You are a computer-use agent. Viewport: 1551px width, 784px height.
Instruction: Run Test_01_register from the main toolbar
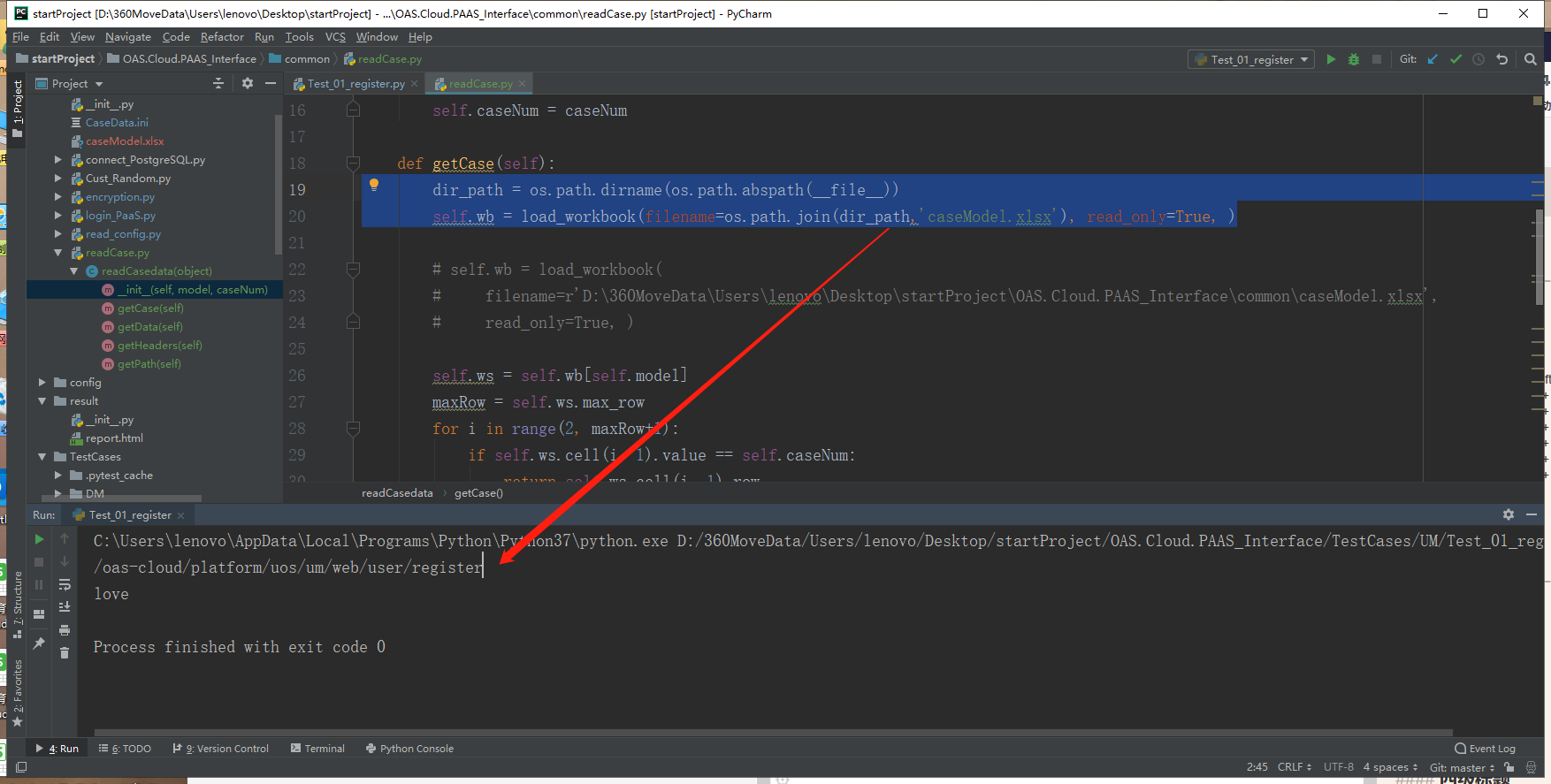(x=1331, y=59)
